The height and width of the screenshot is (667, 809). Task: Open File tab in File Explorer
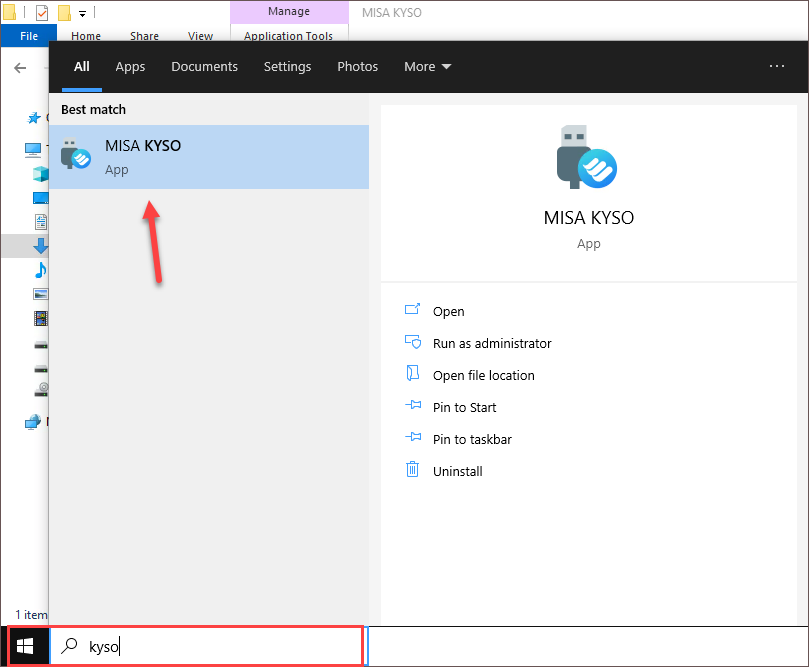[x=29, y=36]
